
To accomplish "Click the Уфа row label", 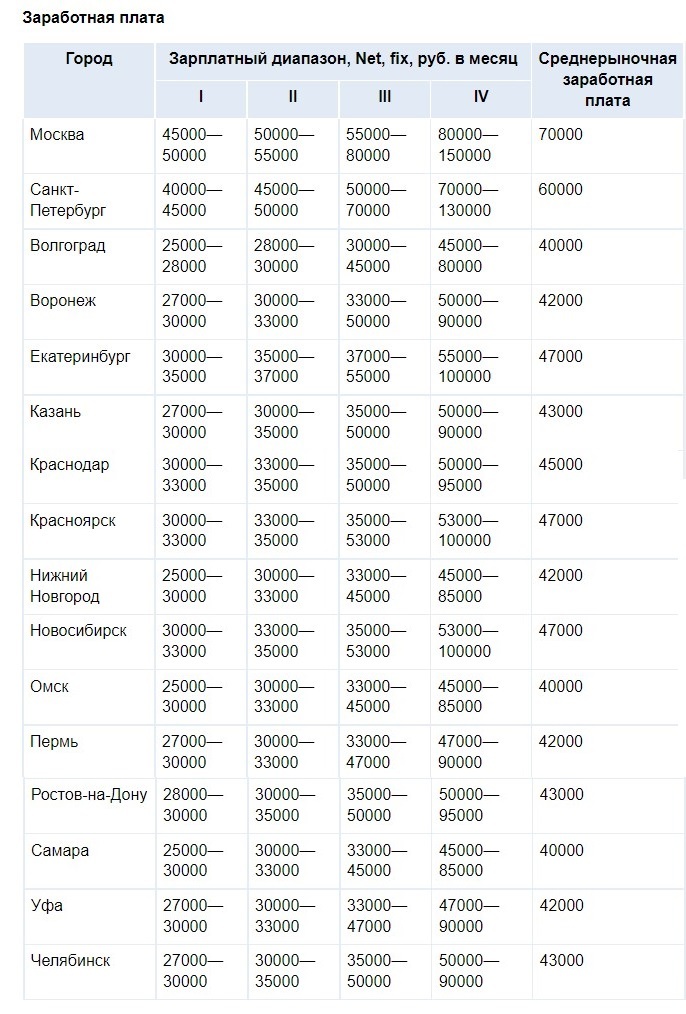I will [47, 905].
